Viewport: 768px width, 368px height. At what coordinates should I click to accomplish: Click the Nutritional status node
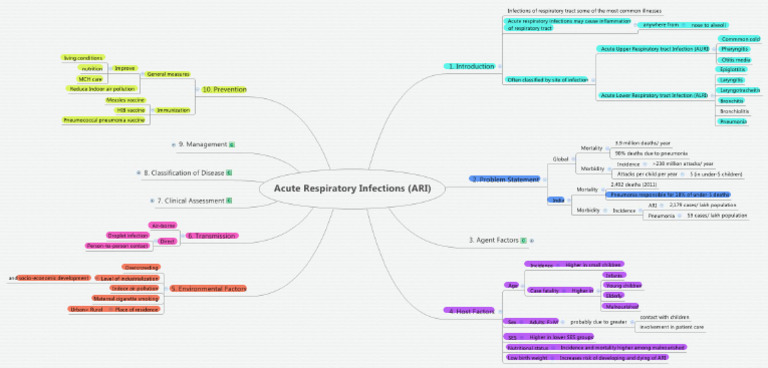tap(529, 347)
